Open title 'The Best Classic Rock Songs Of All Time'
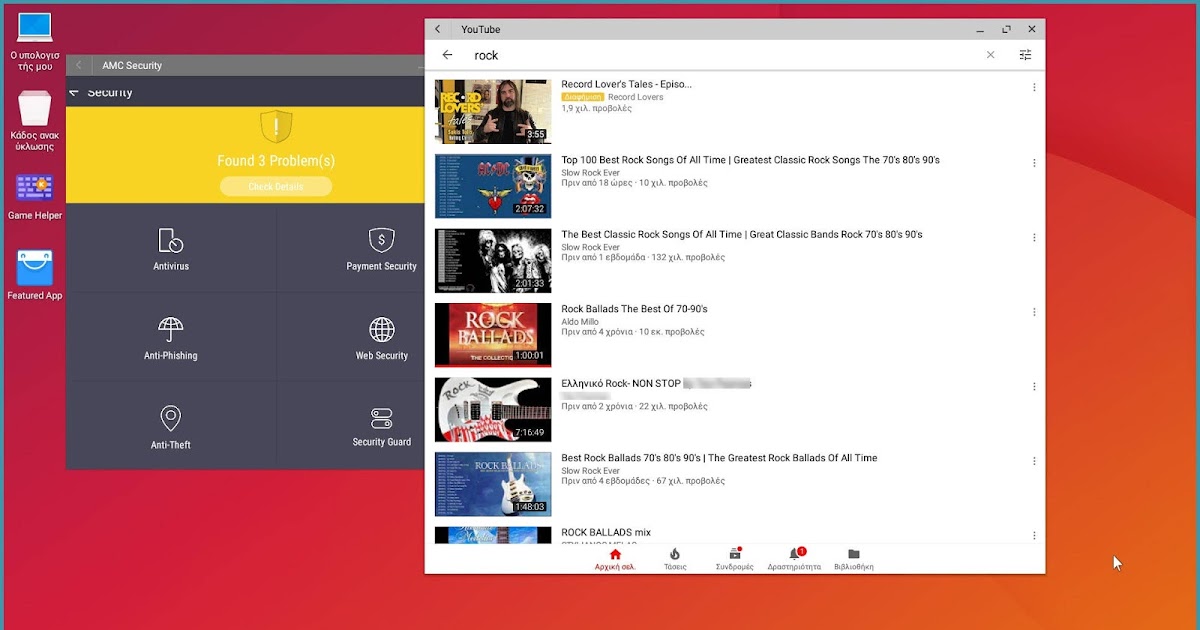 [742, 235]
